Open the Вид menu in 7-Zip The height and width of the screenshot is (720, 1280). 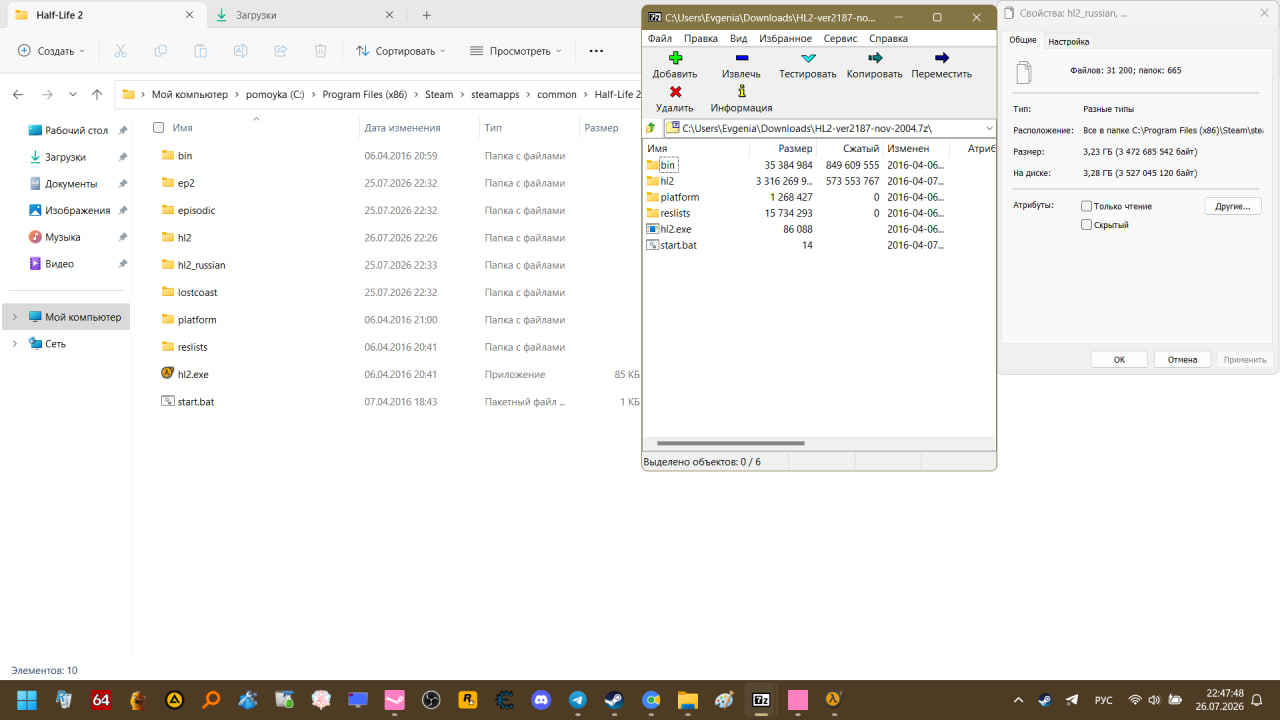[738, 38]
